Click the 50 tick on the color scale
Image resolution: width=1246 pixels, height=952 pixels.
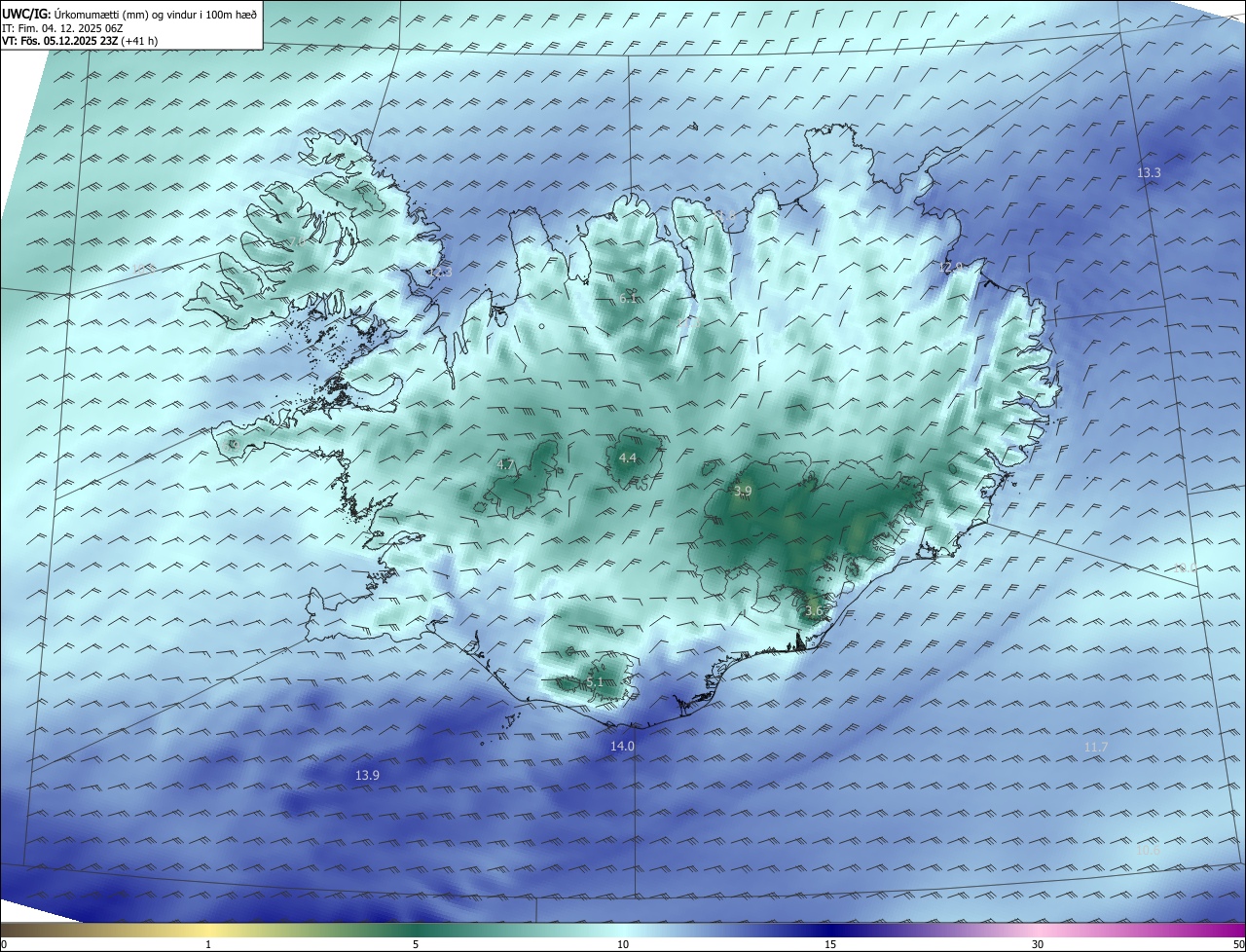tap(1238, 944)
